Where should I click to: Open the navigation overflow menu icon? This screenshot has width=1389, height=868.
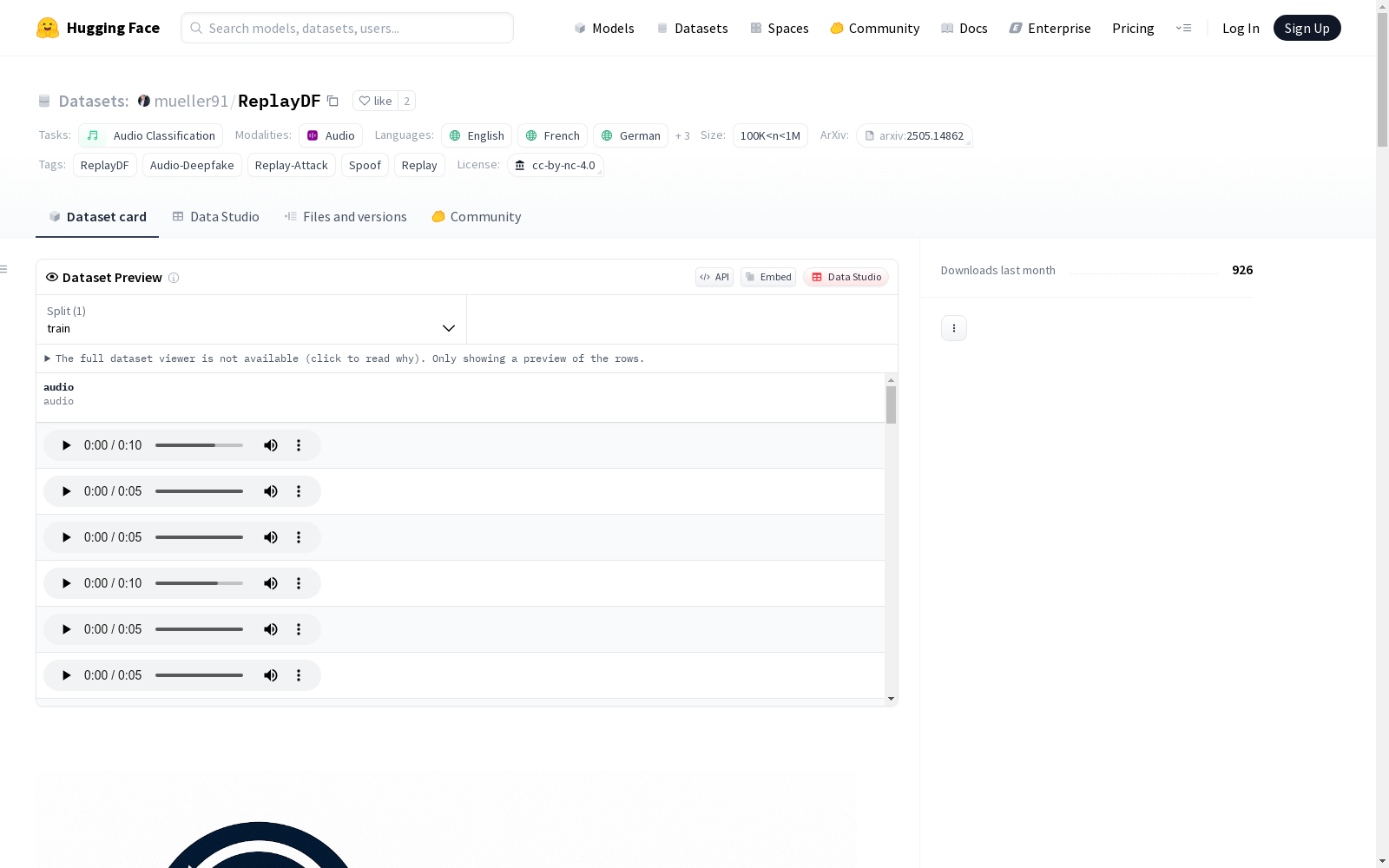pyautogui.click(x=1183, y=28)
